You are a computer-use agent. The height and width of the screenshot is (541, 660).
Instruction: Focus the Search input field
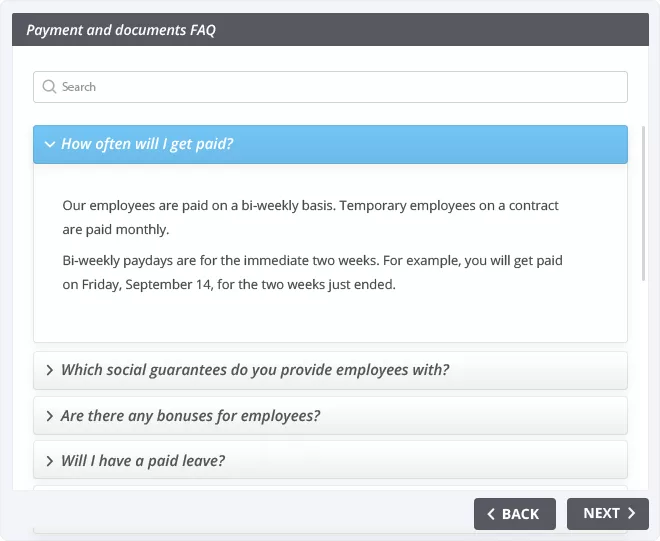point(330,87)
